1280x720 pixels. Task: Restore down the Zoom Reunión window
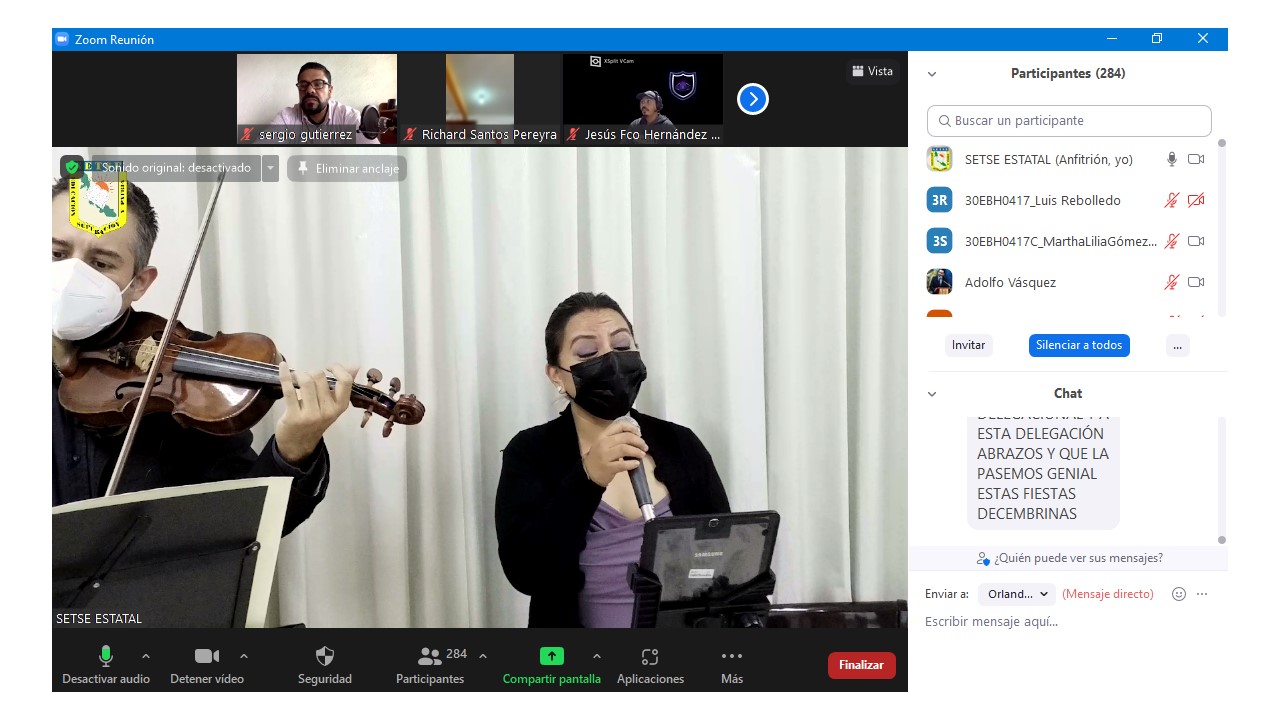pos(1157,39)
